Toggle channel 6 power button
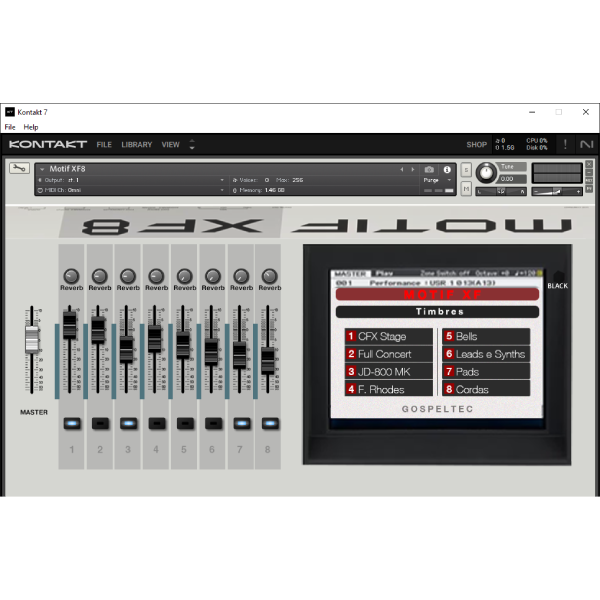The image size is (600, 600). click(x=214, y=424)
